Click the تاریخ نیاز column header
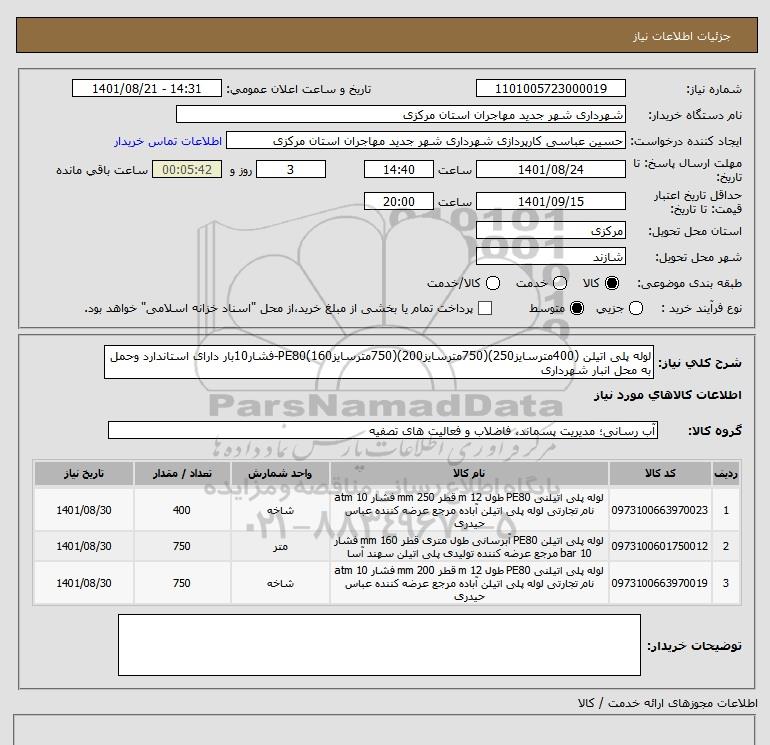 [x=83, y=473]
